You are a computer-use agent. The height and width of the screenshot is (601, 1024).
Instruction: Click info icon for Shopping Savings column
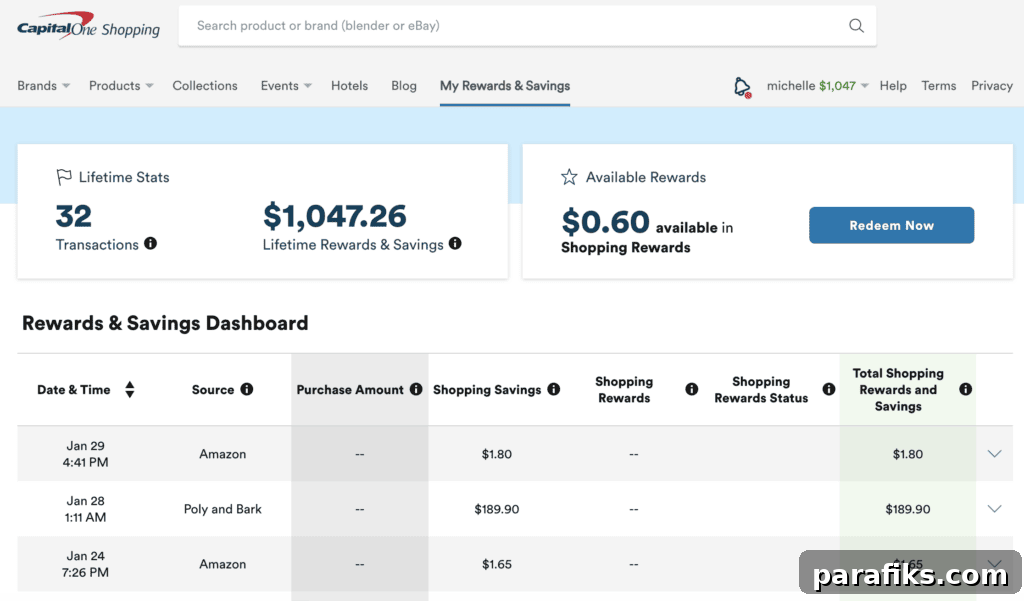pyautogui.click(x=554, y=389)
